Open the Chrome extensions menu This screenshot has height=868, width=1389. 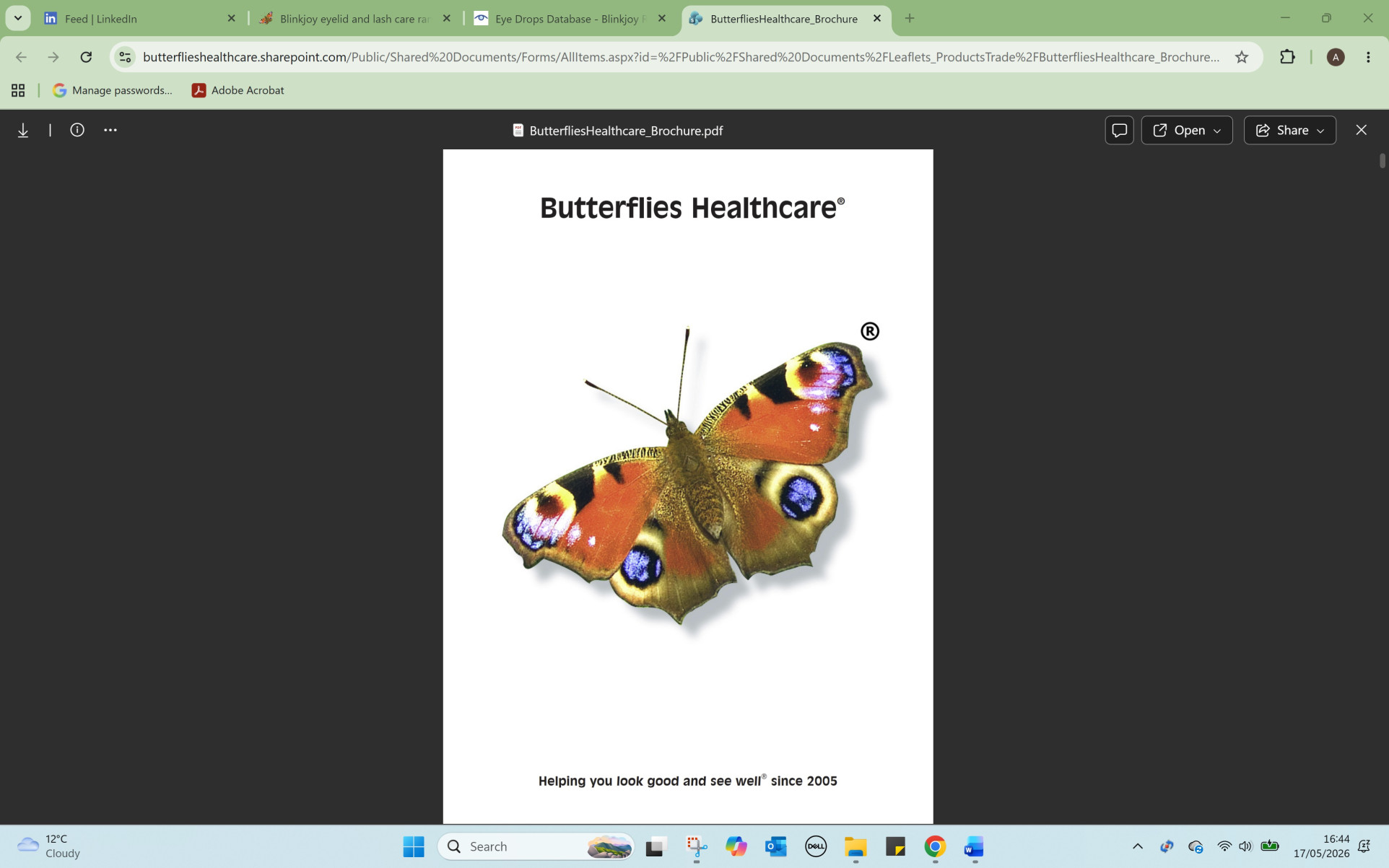tap(1287, 57)
